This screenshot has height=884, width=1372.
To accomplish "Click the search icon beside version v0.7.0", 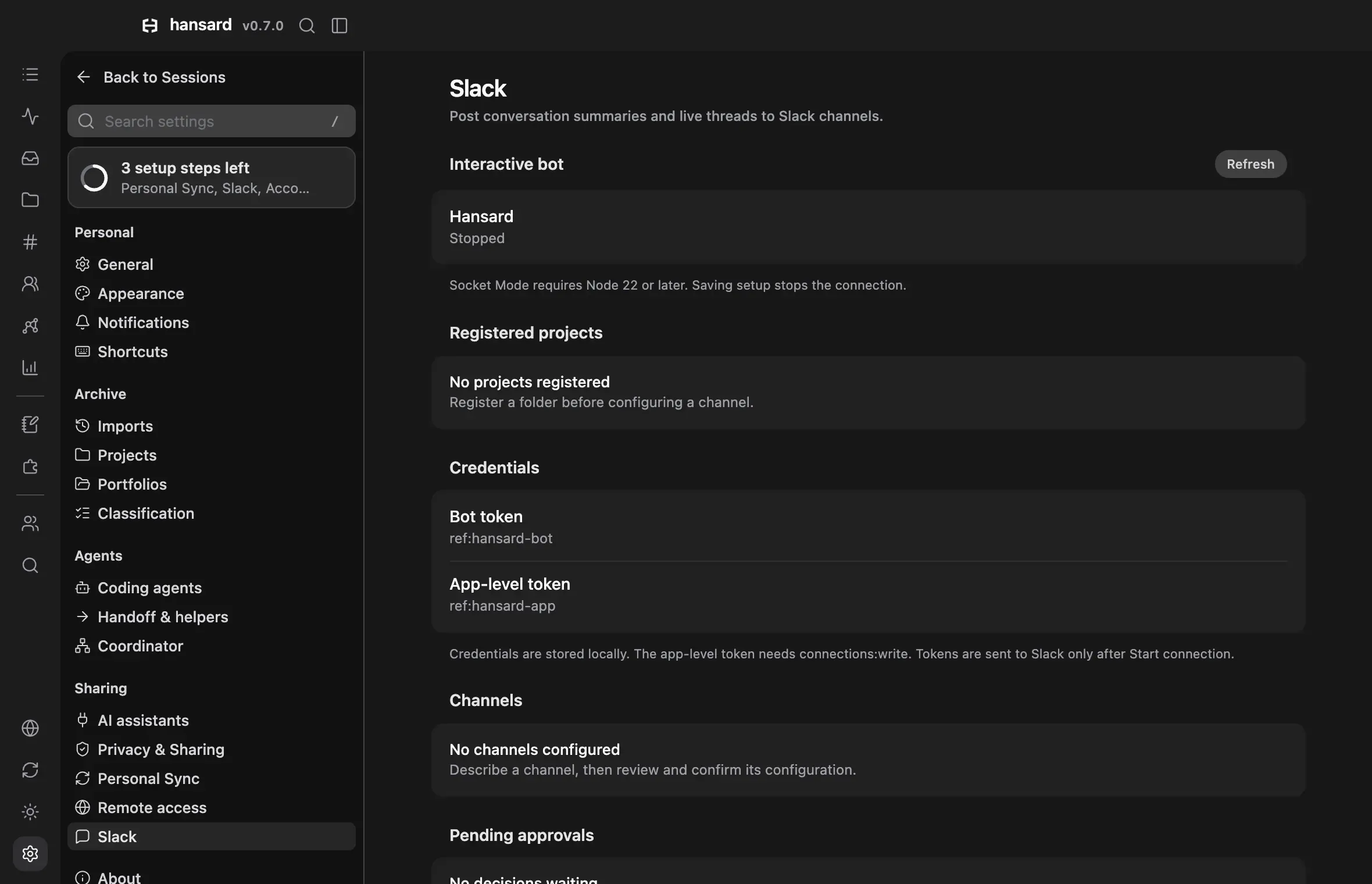I will tap(306, 26).
